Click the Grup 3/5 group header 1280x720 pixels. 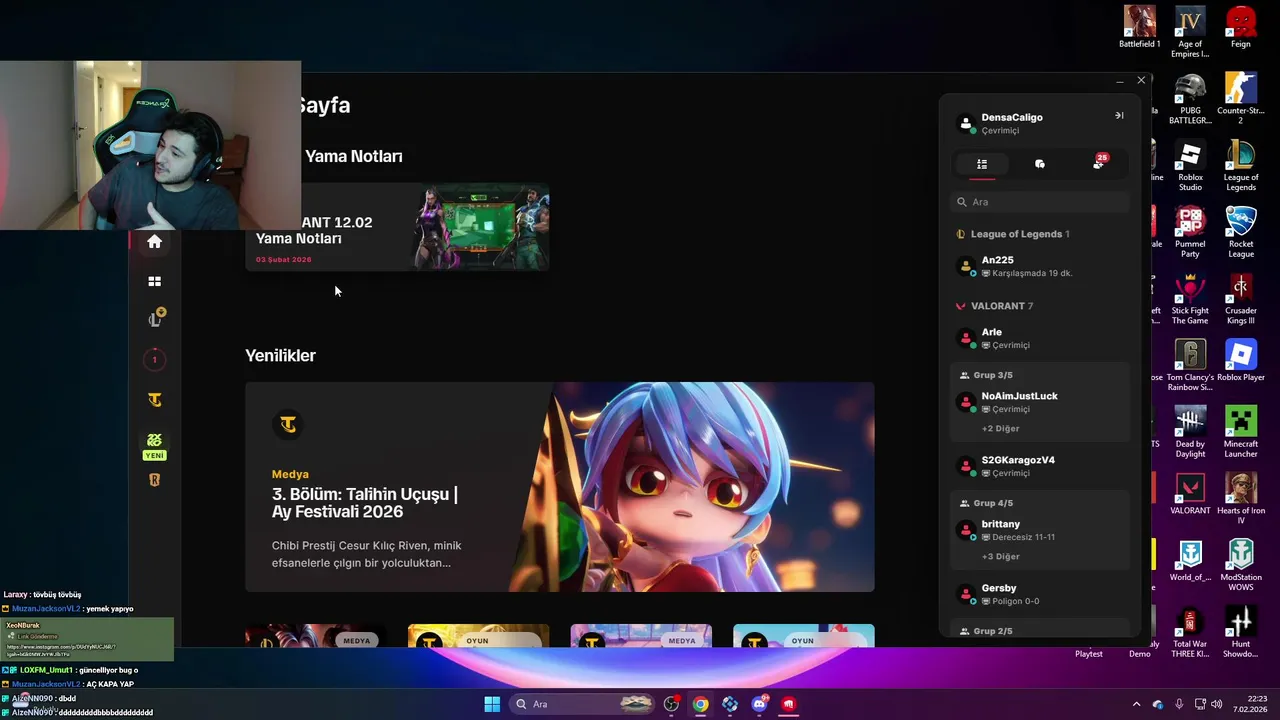[x=986, y=375]
